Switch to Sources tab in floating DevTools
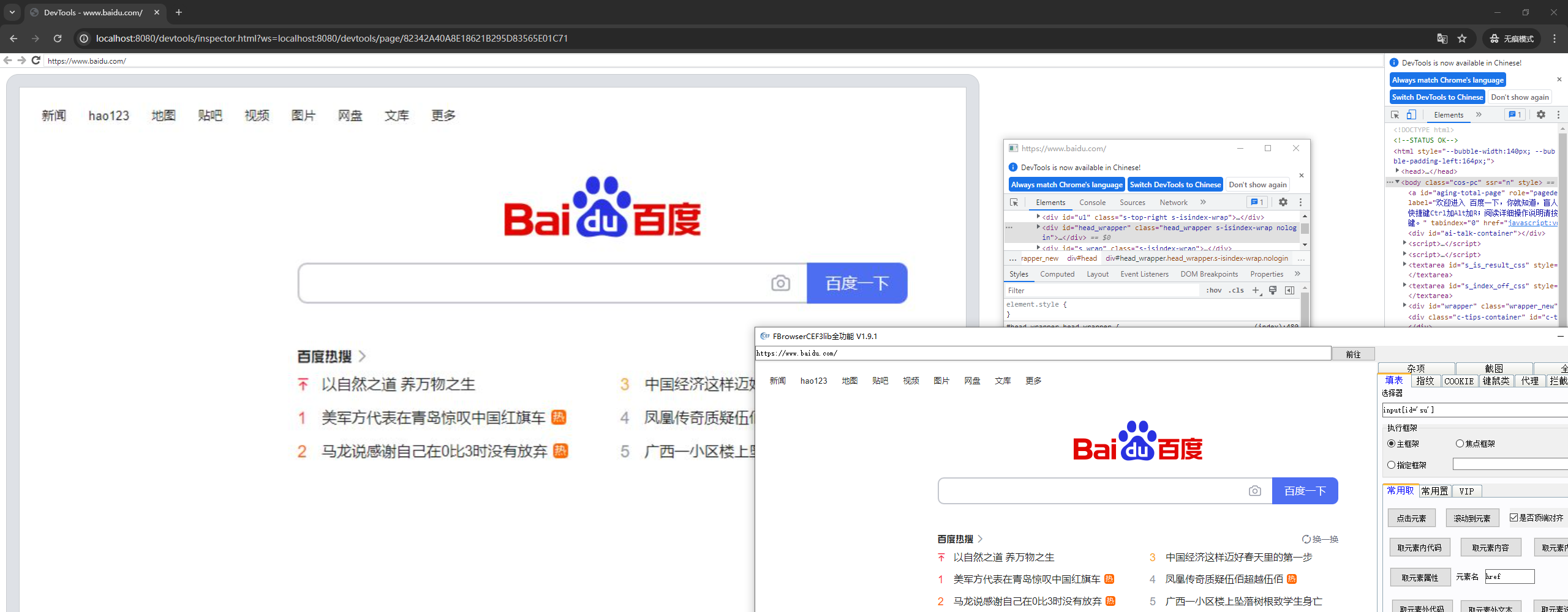The height and width of the screenshot is (612, 1568). [1132, 203]
